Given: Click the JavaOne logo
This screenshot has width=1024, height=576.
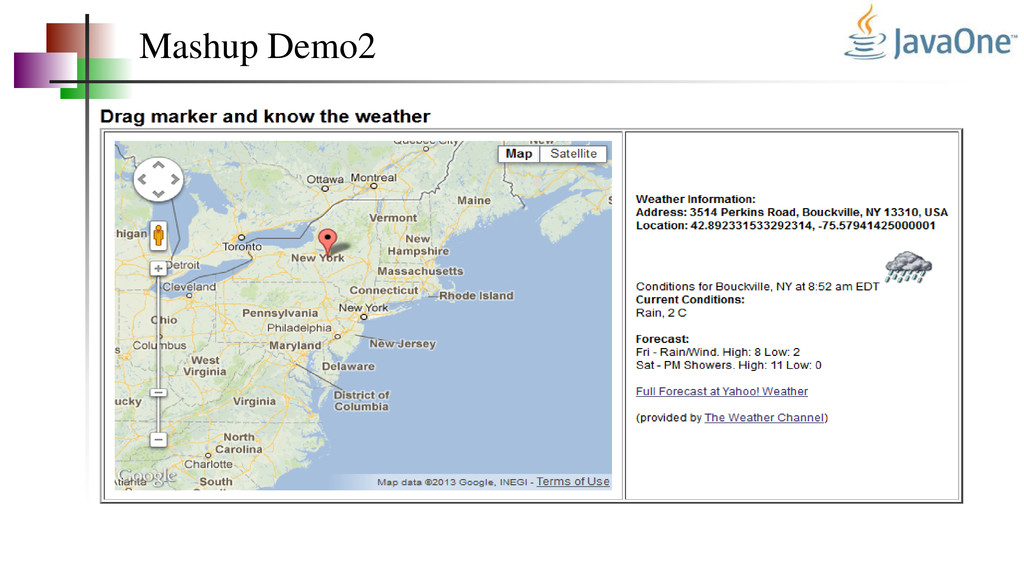Looking at the screenshot, I should (x=931, y=33).
